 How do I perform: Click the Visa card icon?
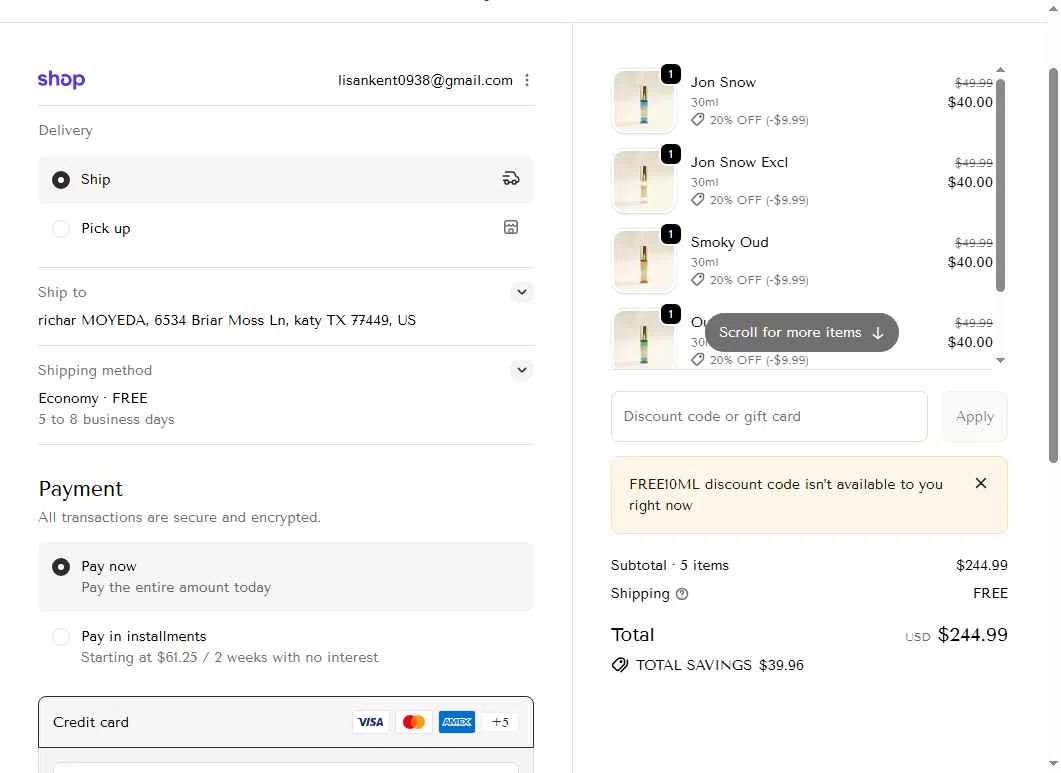370,722
